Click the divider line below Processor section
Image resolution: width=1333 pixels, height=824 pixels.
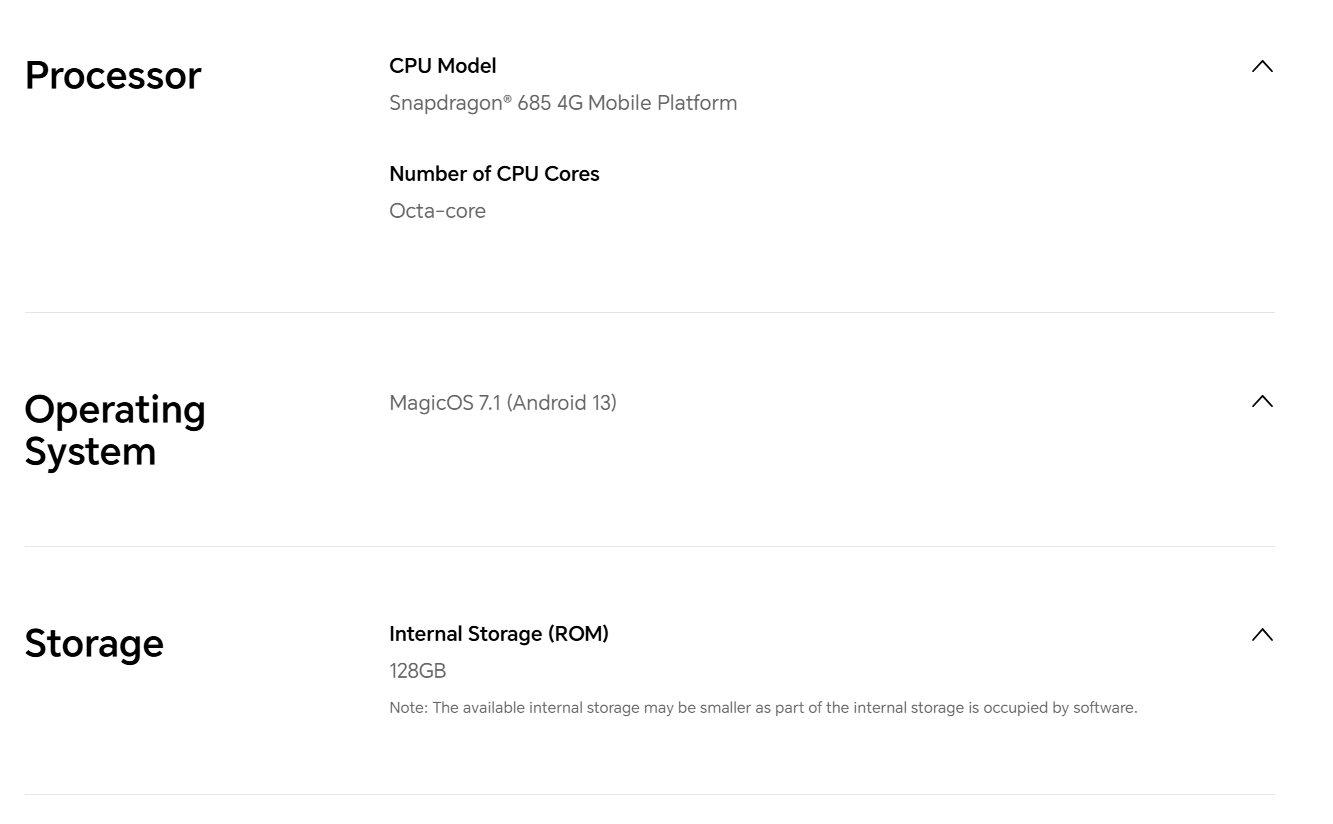click(649, 313)
